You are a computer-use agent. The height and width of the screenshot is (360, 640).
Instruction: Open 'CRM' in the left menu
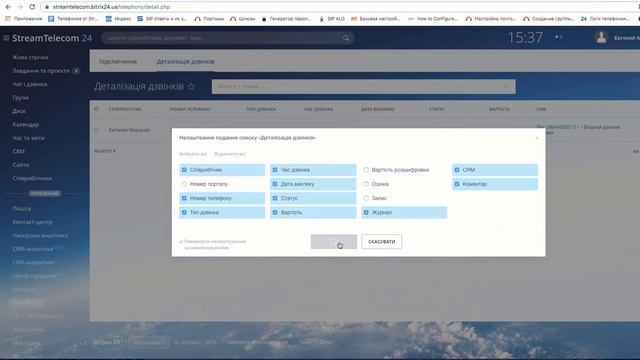point(18,151)
